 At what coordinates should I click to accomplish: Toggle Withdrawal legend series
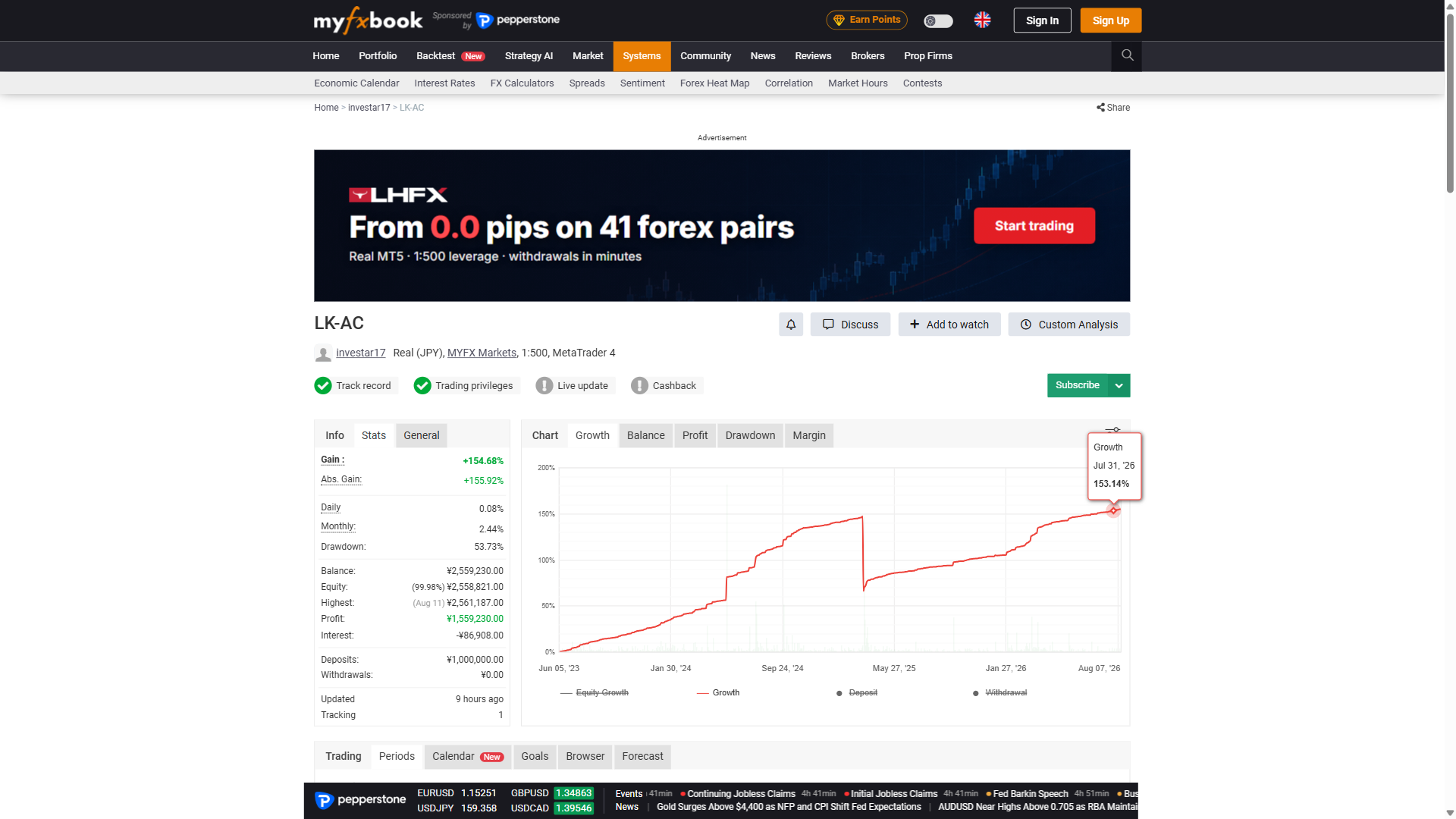point(999,693)
